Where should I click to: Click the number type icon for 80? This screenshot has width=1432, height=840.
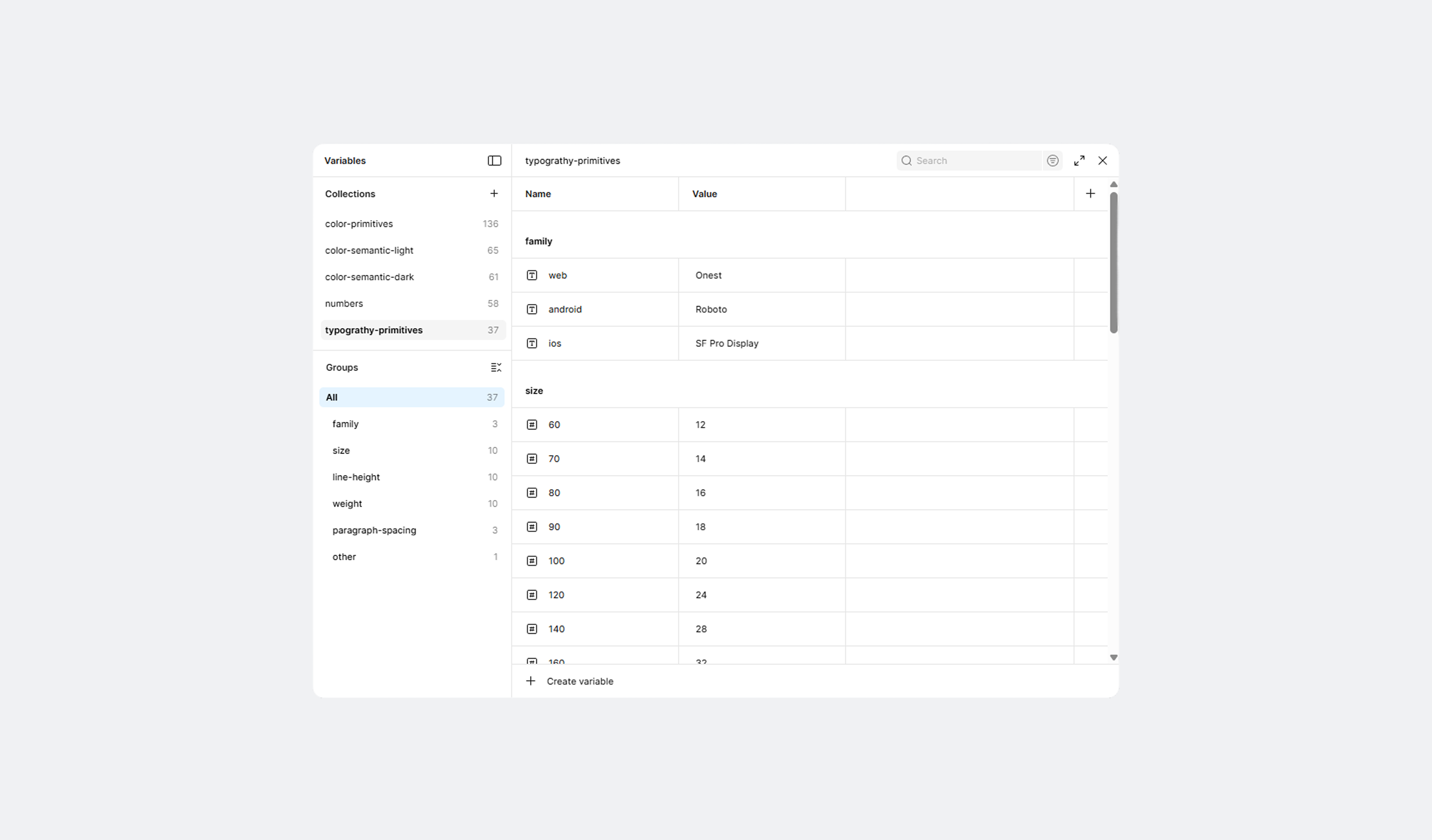click(x=532, y=493)
